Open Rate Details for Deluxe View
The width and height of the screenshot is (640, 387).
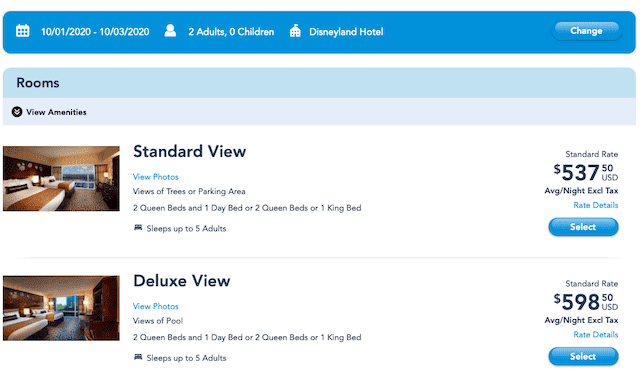tap(596, 334)
